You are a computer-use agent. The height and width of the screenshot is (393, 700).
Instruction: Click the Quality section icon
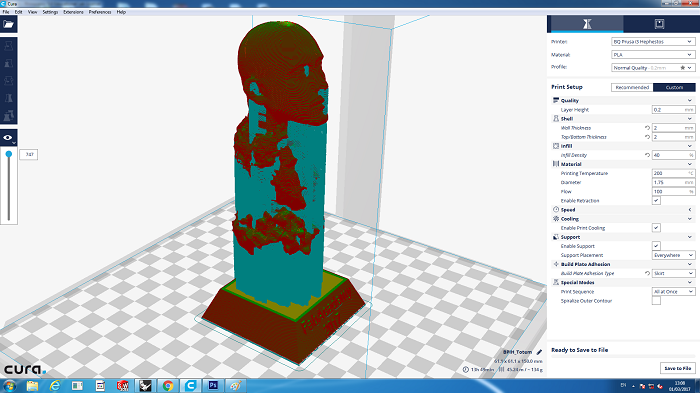coord(556,100)
